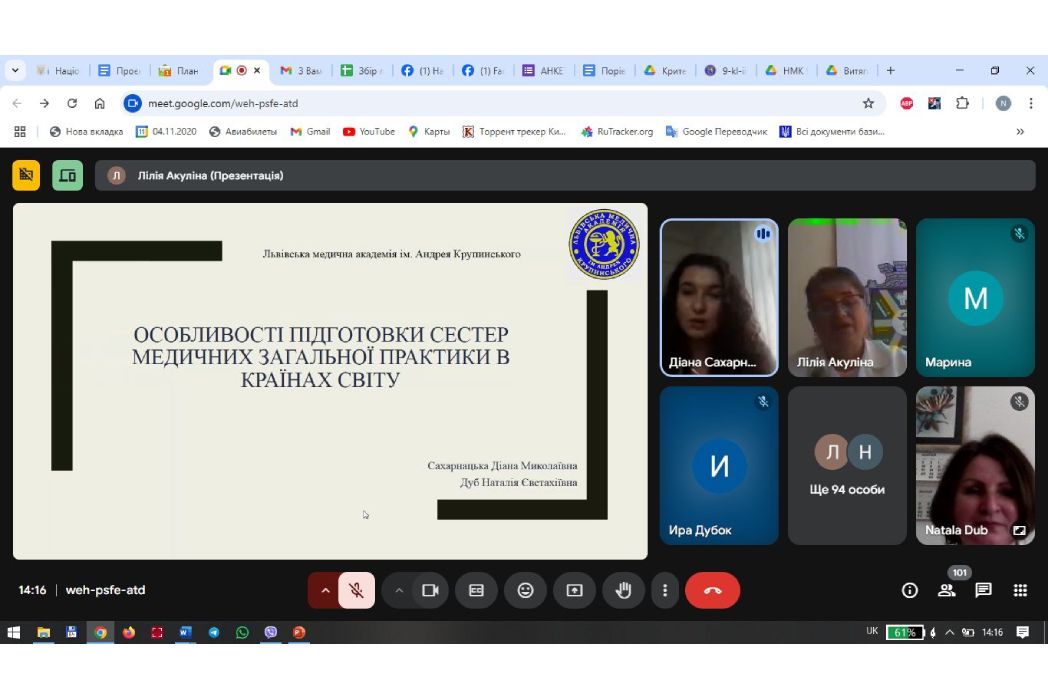Open video settings chevron beside camera
The width and height of the screenshot is (1048, 700).
pyautogui.click(x=399, y=590)
